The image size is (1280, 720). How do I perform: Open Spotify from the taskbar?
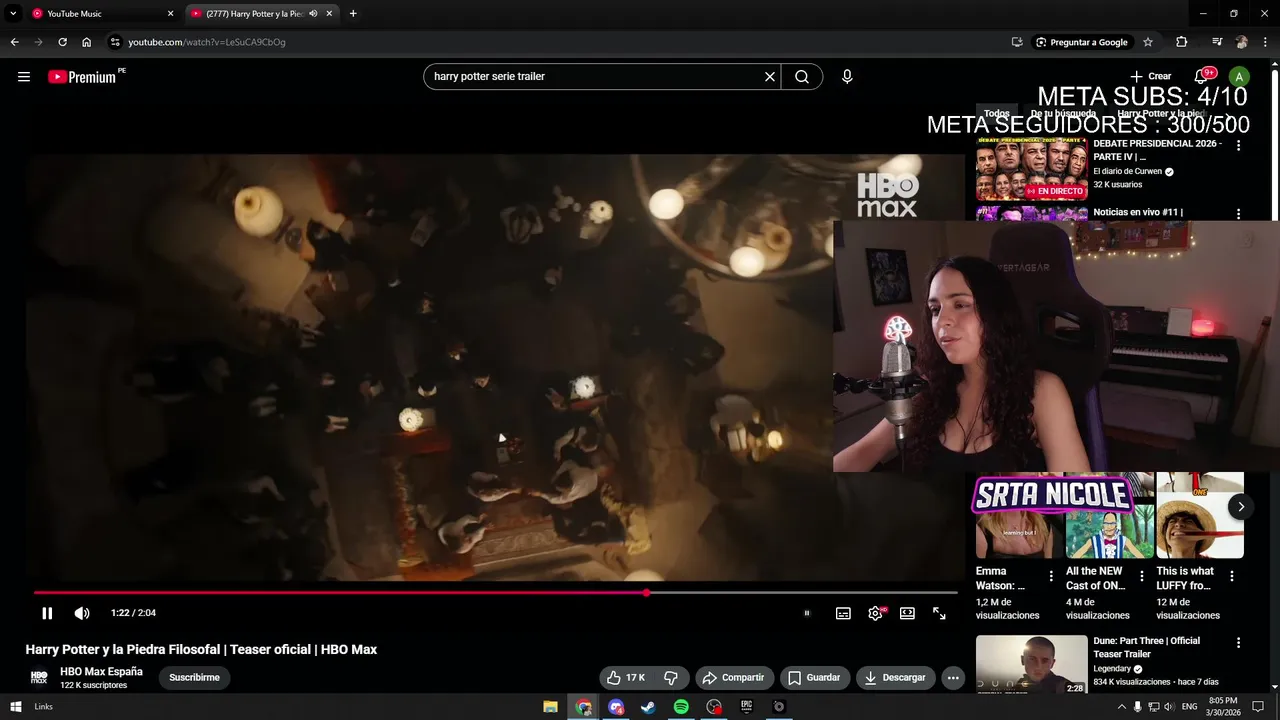point(681,707)
